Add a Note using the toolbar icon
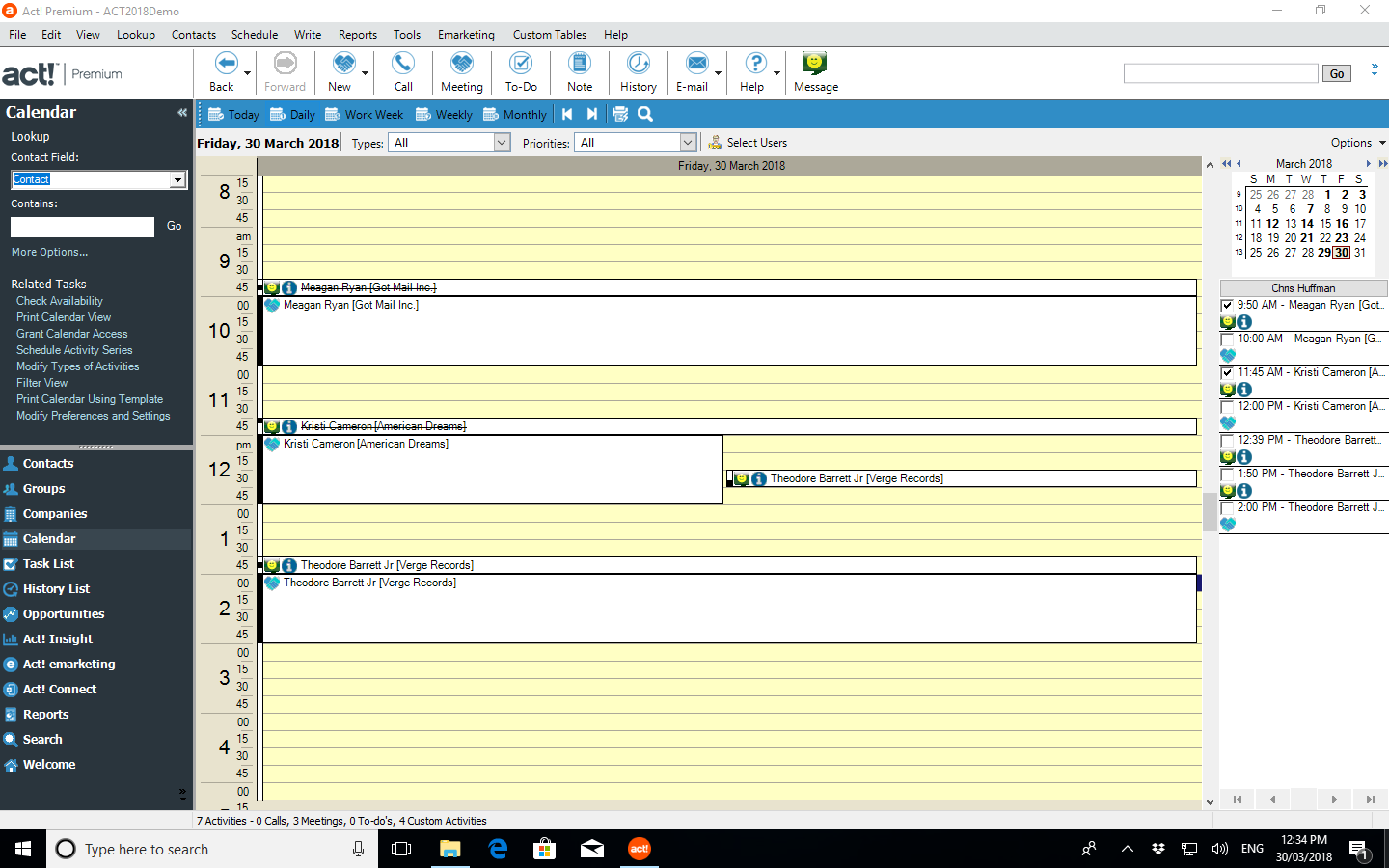 point(580,64)
